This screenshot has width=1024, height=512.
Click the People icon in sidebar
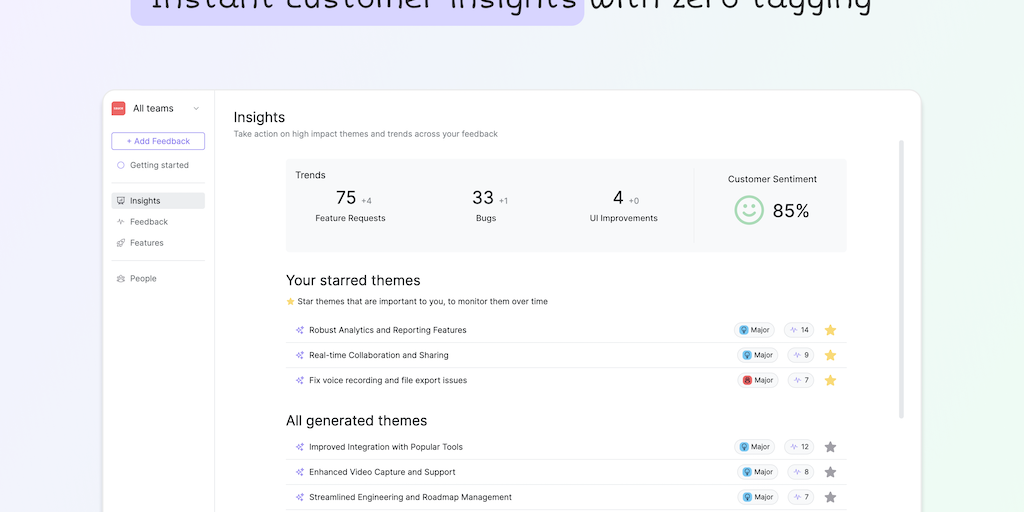pos(121,279)
